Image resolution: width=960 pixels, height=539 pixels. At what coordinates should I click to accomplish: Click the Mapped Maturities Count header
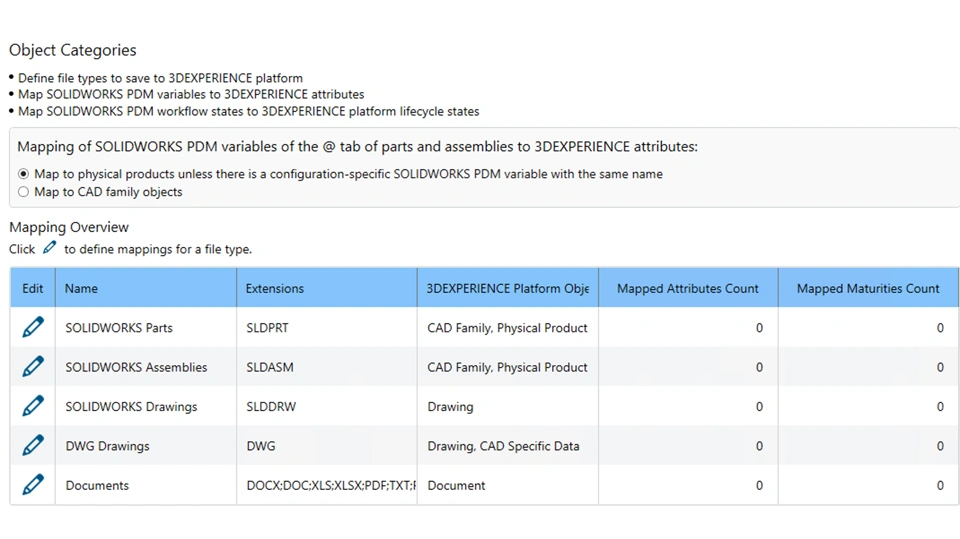(x=868, y=288)
